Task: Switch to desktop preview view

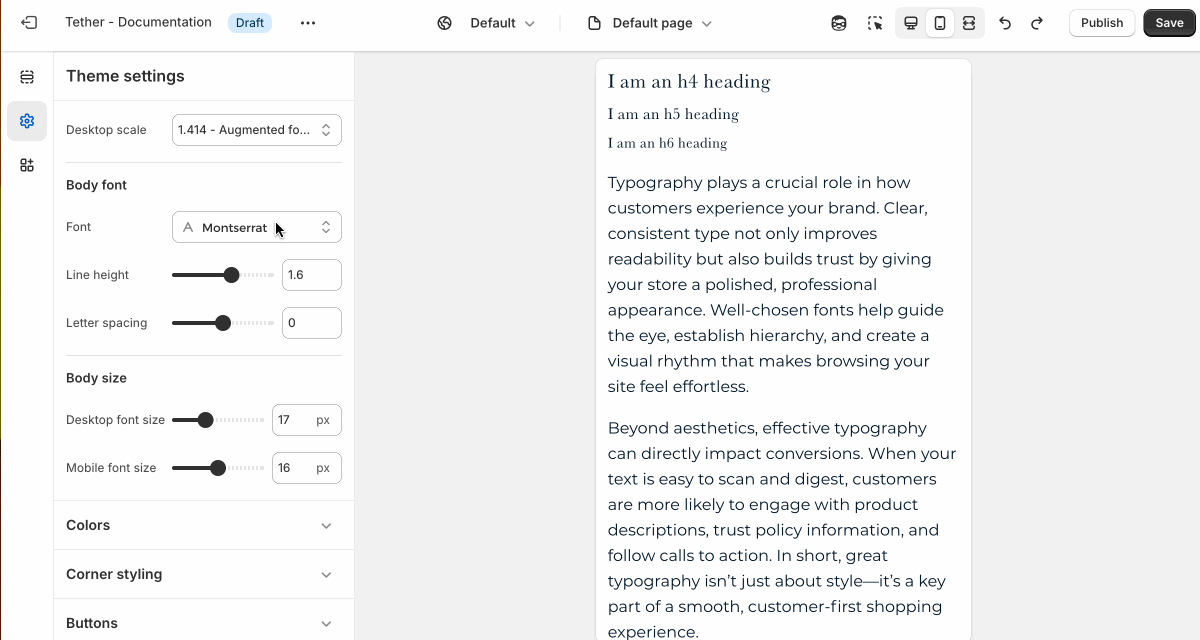Action: pyautogui.click(x=911, y=23)
